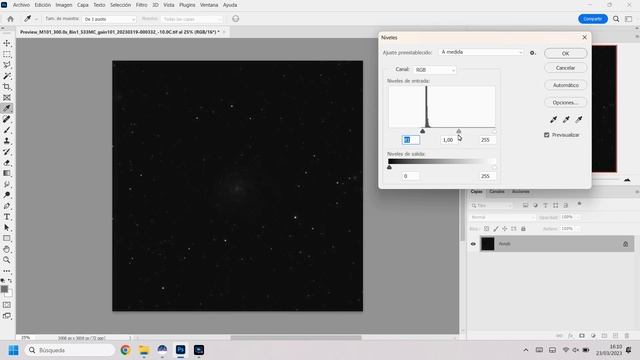Viewport: 640px width, 360px height.
Task: Click the search magnifier icon top right
Action: [x=616, y=19]
